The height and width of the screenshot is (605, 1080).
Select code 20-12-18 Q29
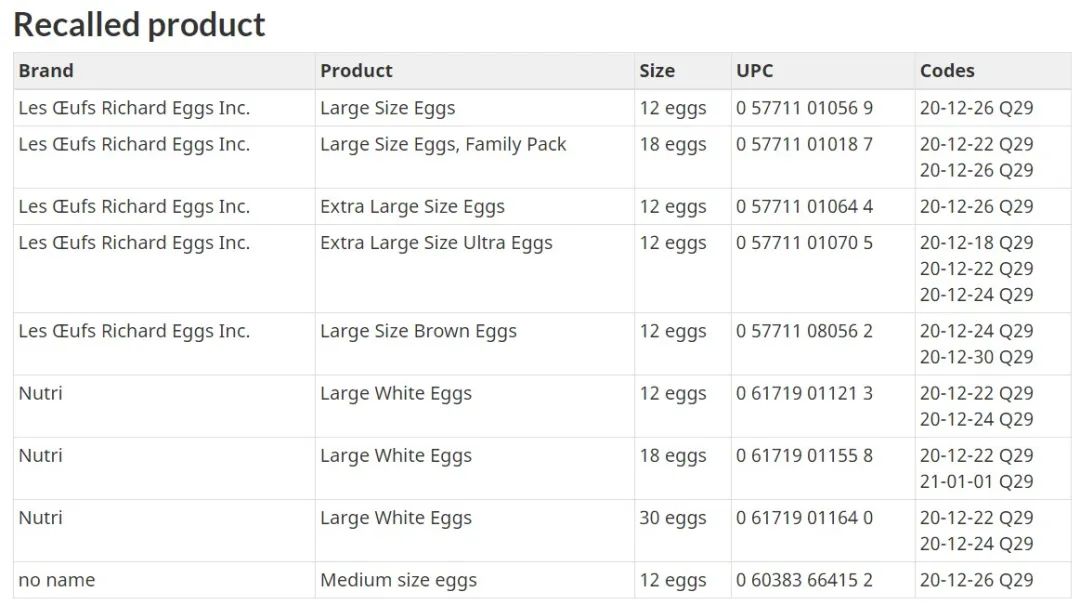(x=976, y=243)
